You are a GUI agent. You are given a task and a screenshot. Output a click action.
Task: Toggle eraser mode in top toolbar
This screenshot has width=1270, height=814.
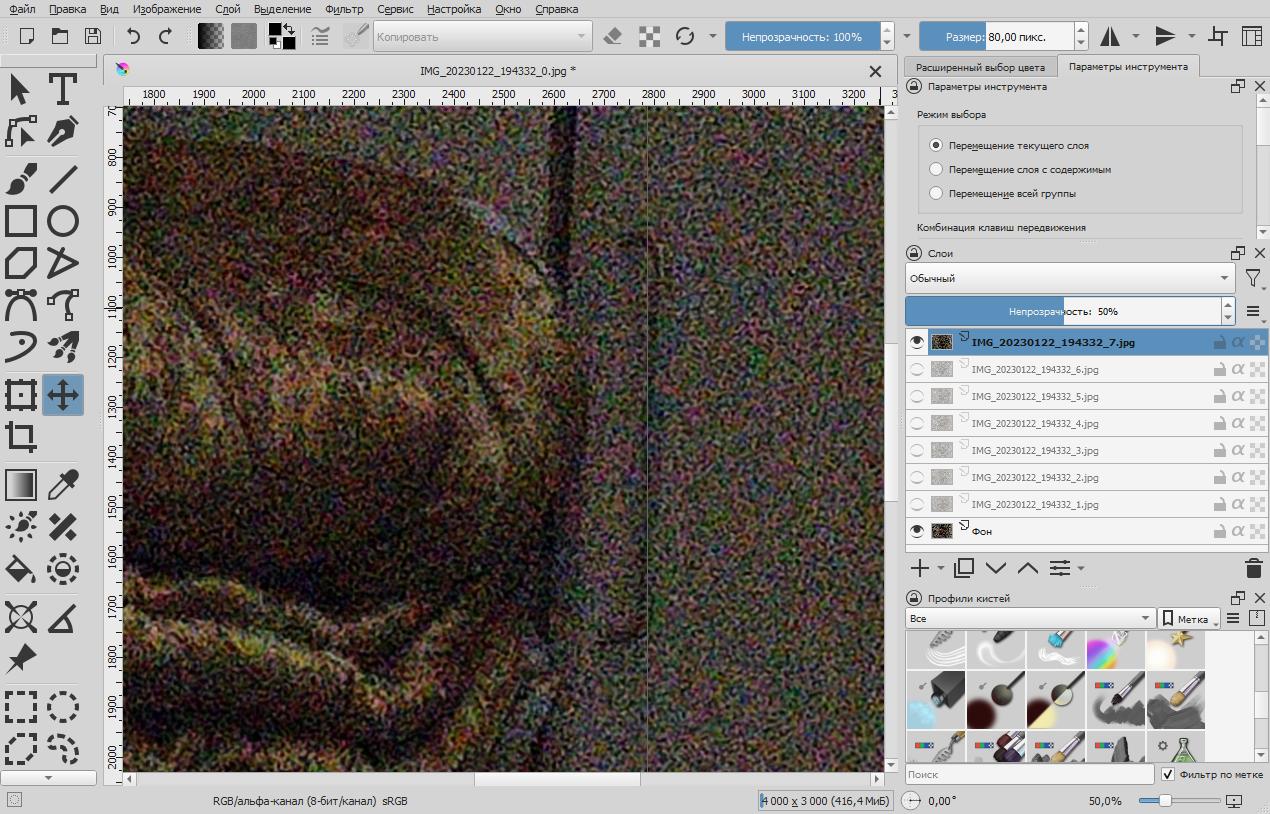click(x=613, y=36)
